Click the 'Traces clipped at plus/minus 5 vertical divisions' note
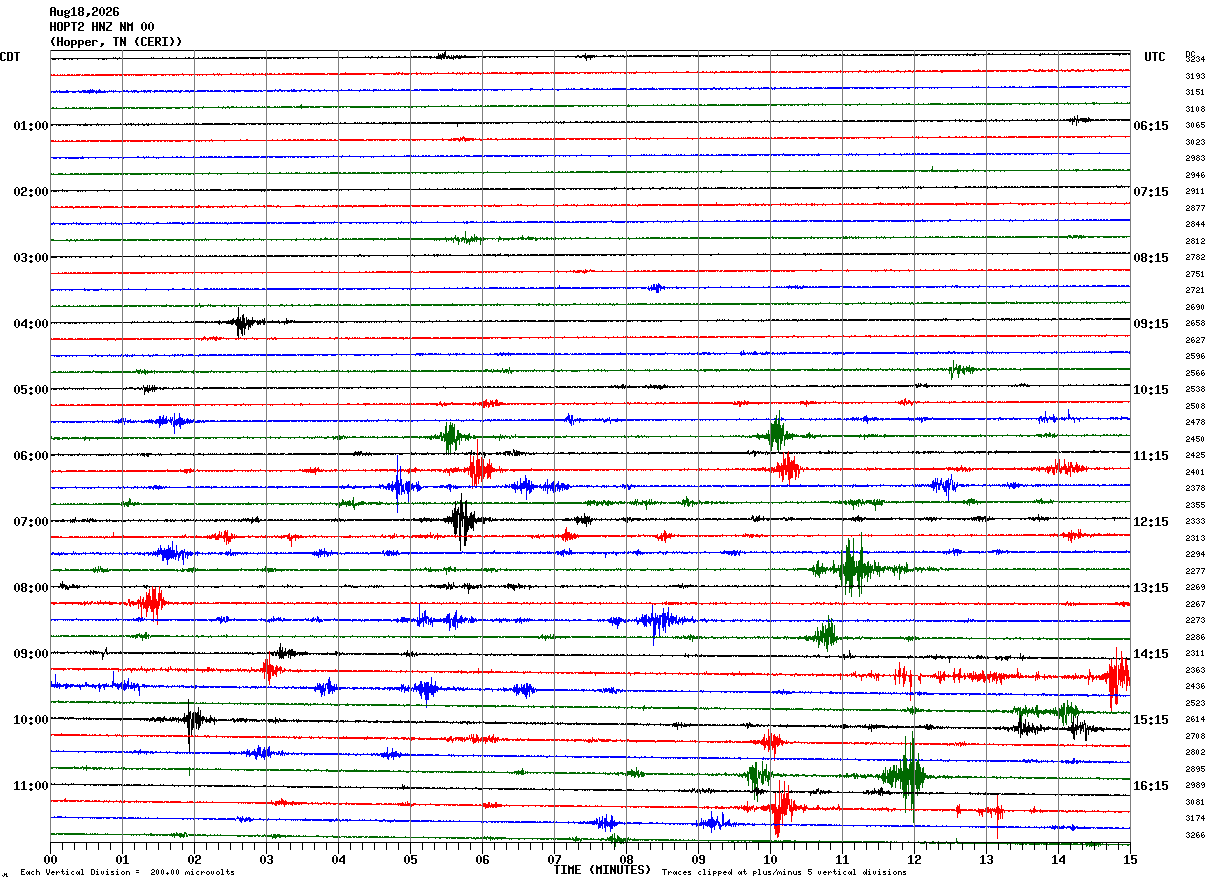 [784, 873]
